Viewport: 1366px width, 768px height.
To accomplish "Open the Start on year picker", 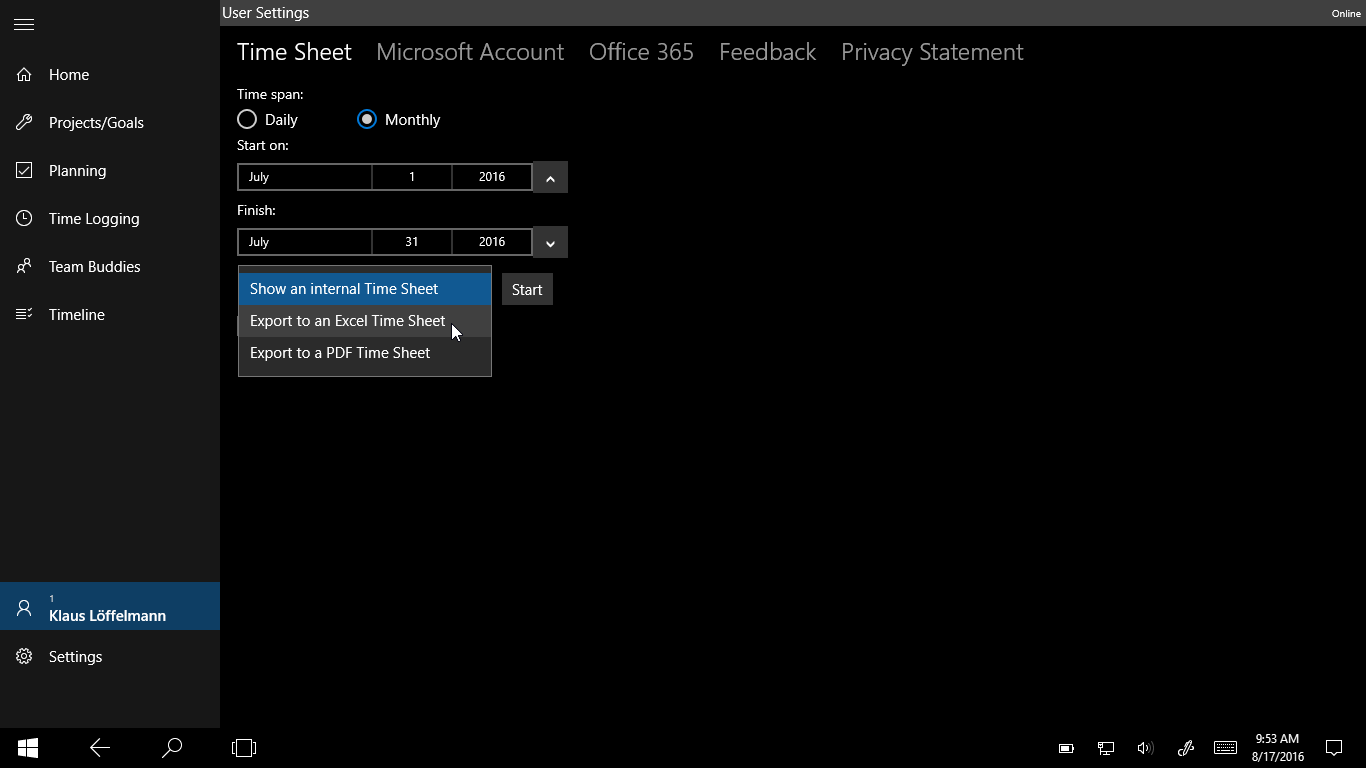I will click(492, 177).
